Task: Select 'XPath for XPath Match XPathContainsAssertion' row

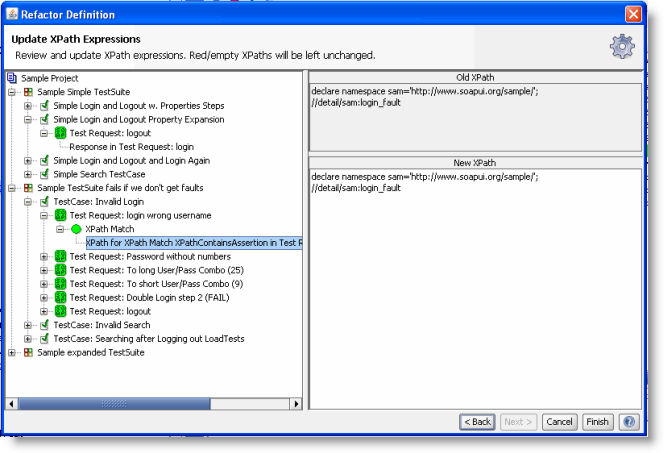Action: 194,243
